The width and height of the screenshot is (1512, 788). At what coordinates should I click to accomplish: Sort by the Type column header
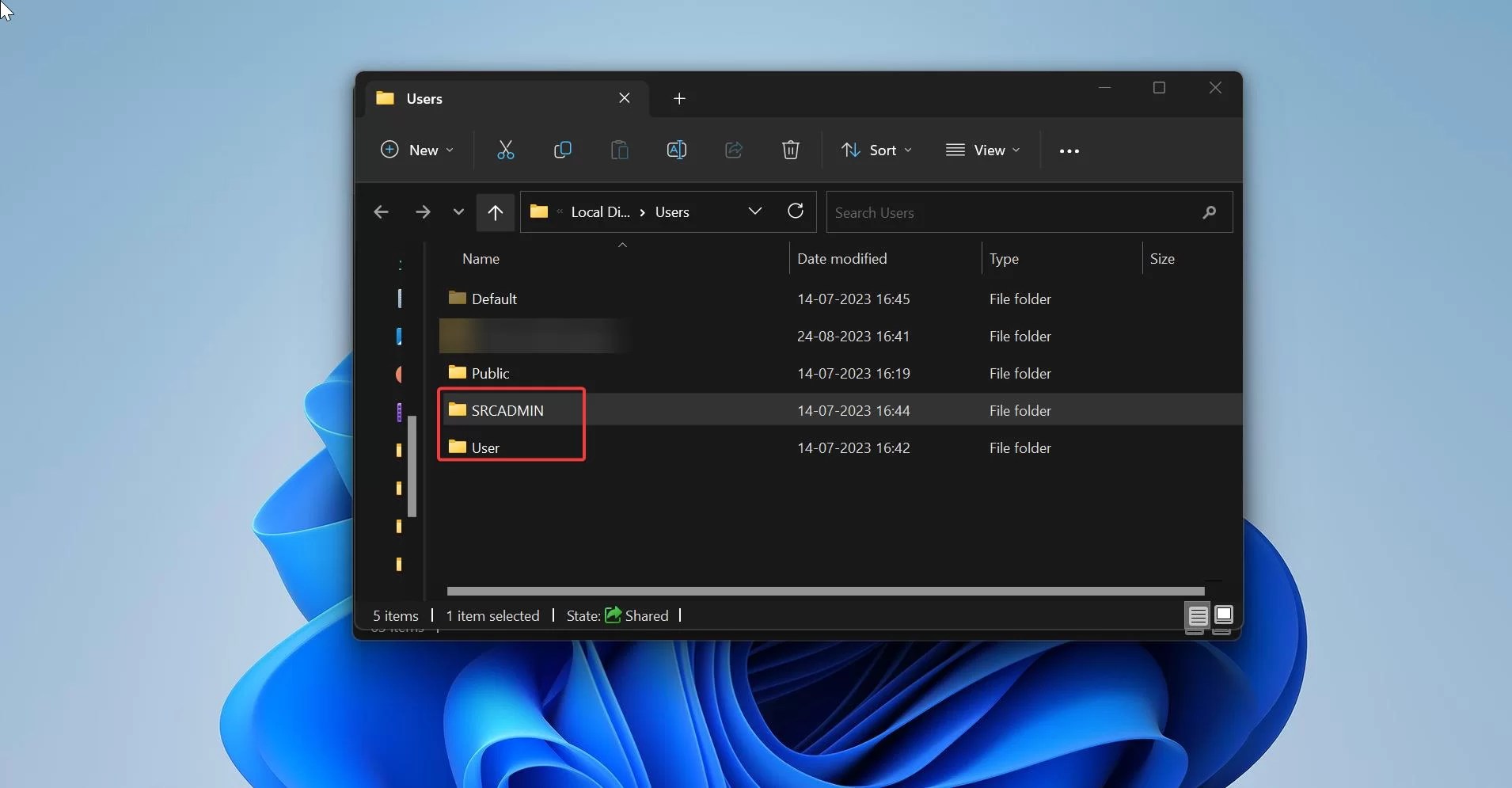1004,259
